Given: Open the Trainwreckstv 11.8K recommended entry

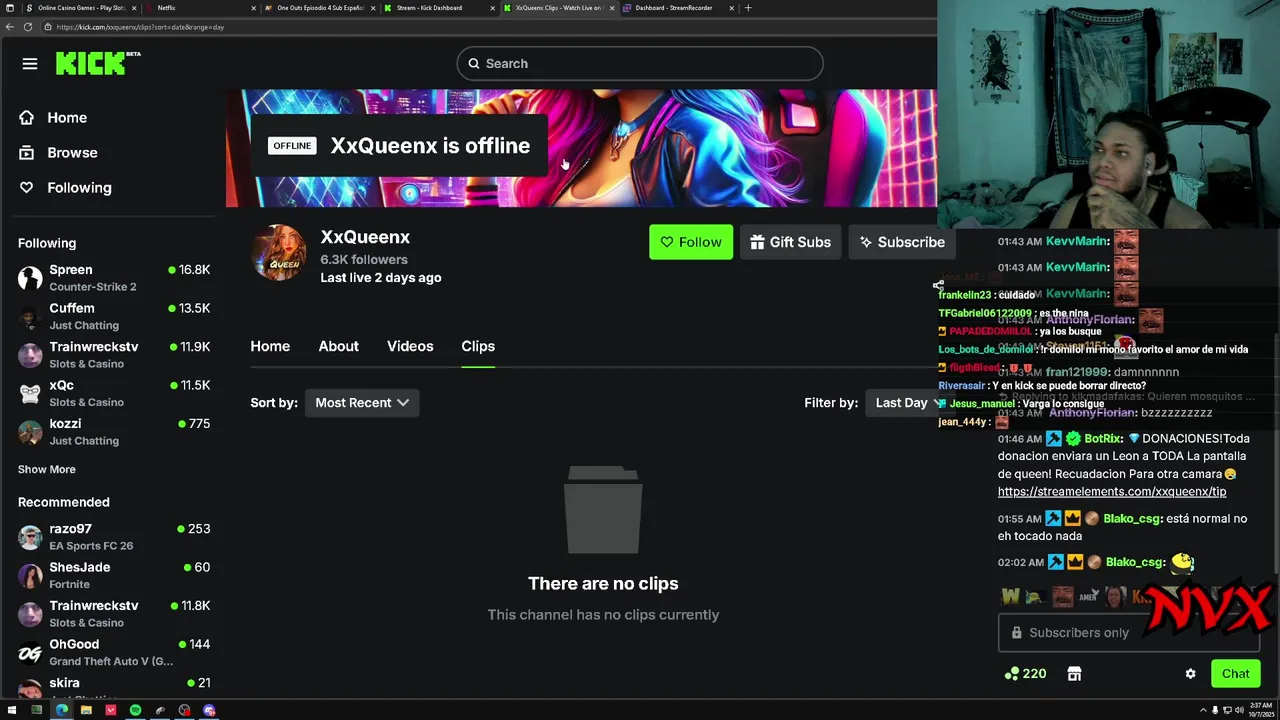Looking at the screenshot, I should point(113,614).
